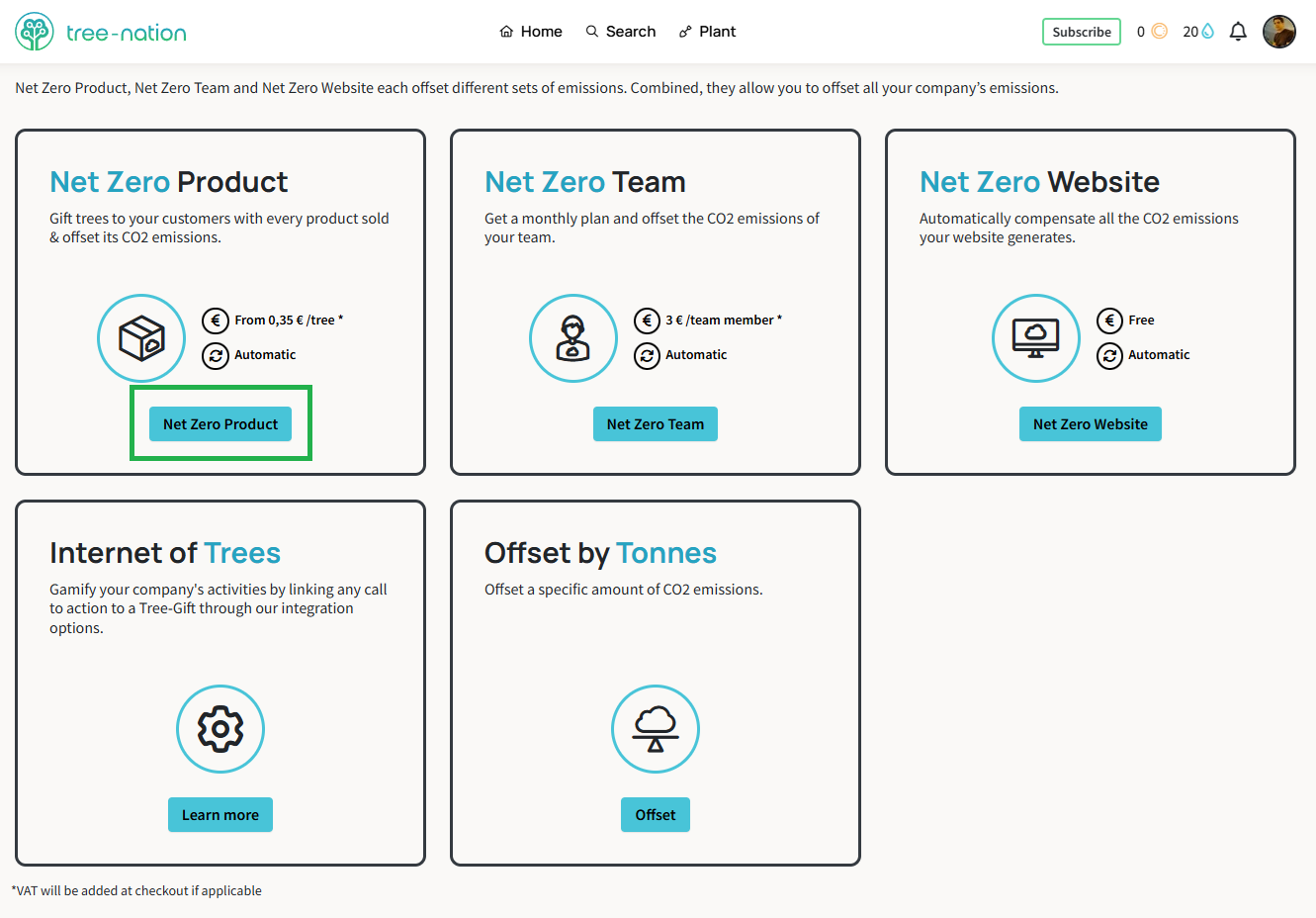This screenshot has height=918, width=1316.
Task: Open the Home menu item
Action: (531, 32)
